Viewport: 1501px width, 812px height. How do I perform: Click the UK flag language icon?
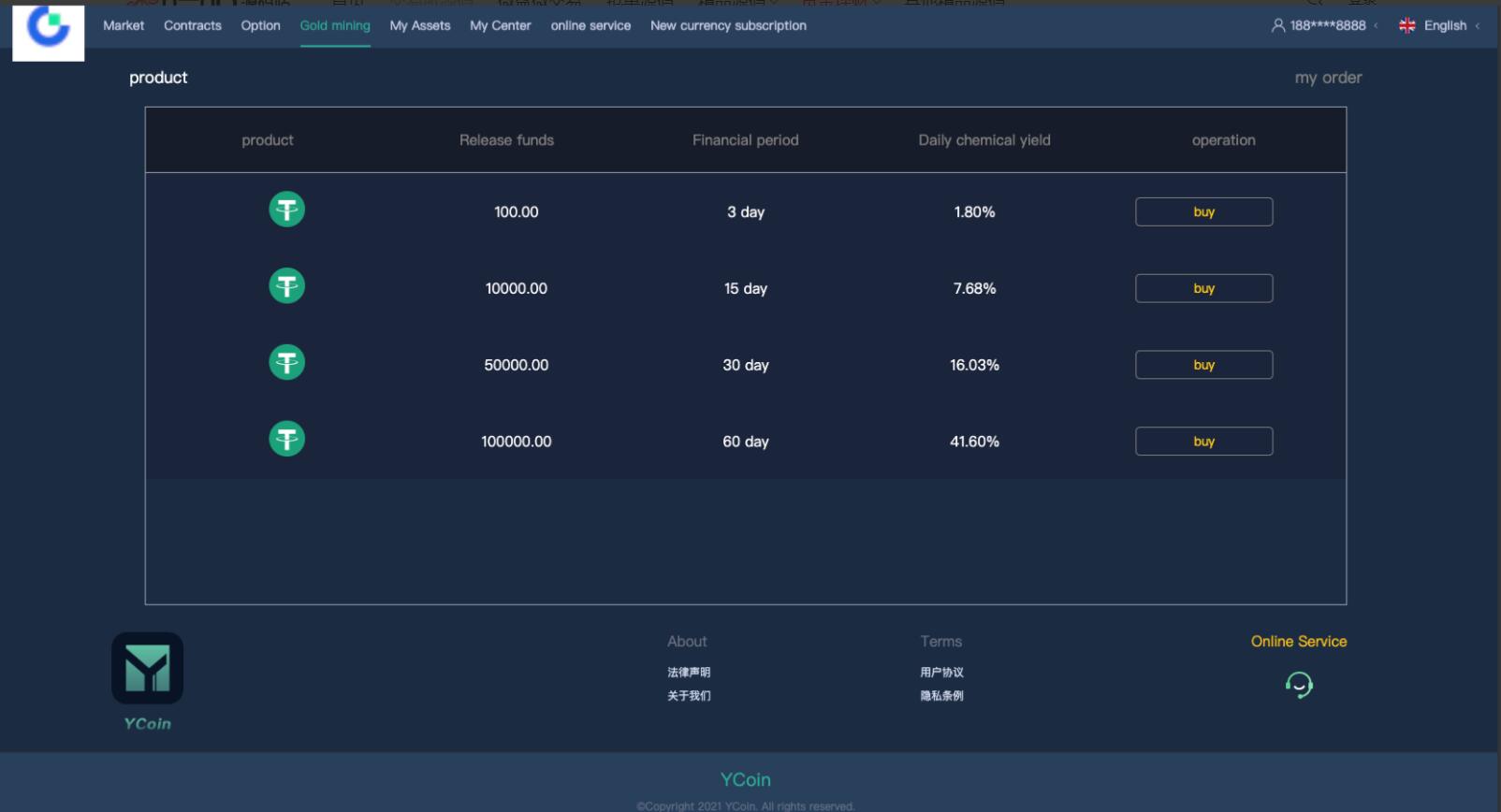coord(1406,26)
